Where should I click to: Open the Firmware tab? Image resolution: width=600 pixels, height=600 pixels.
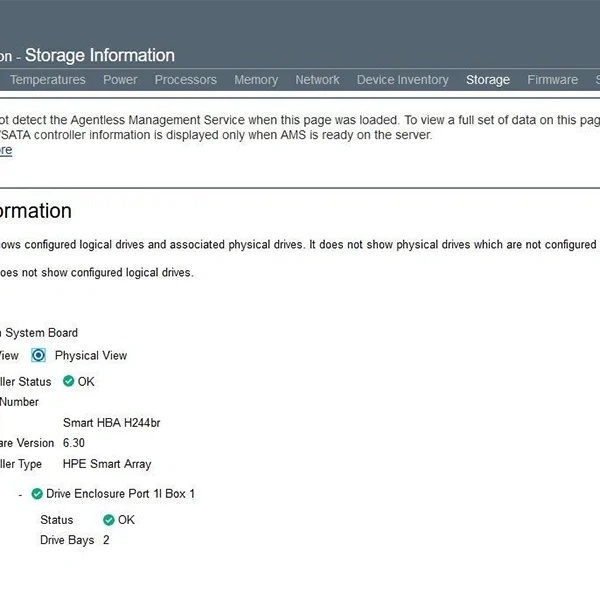pos(552,80)
